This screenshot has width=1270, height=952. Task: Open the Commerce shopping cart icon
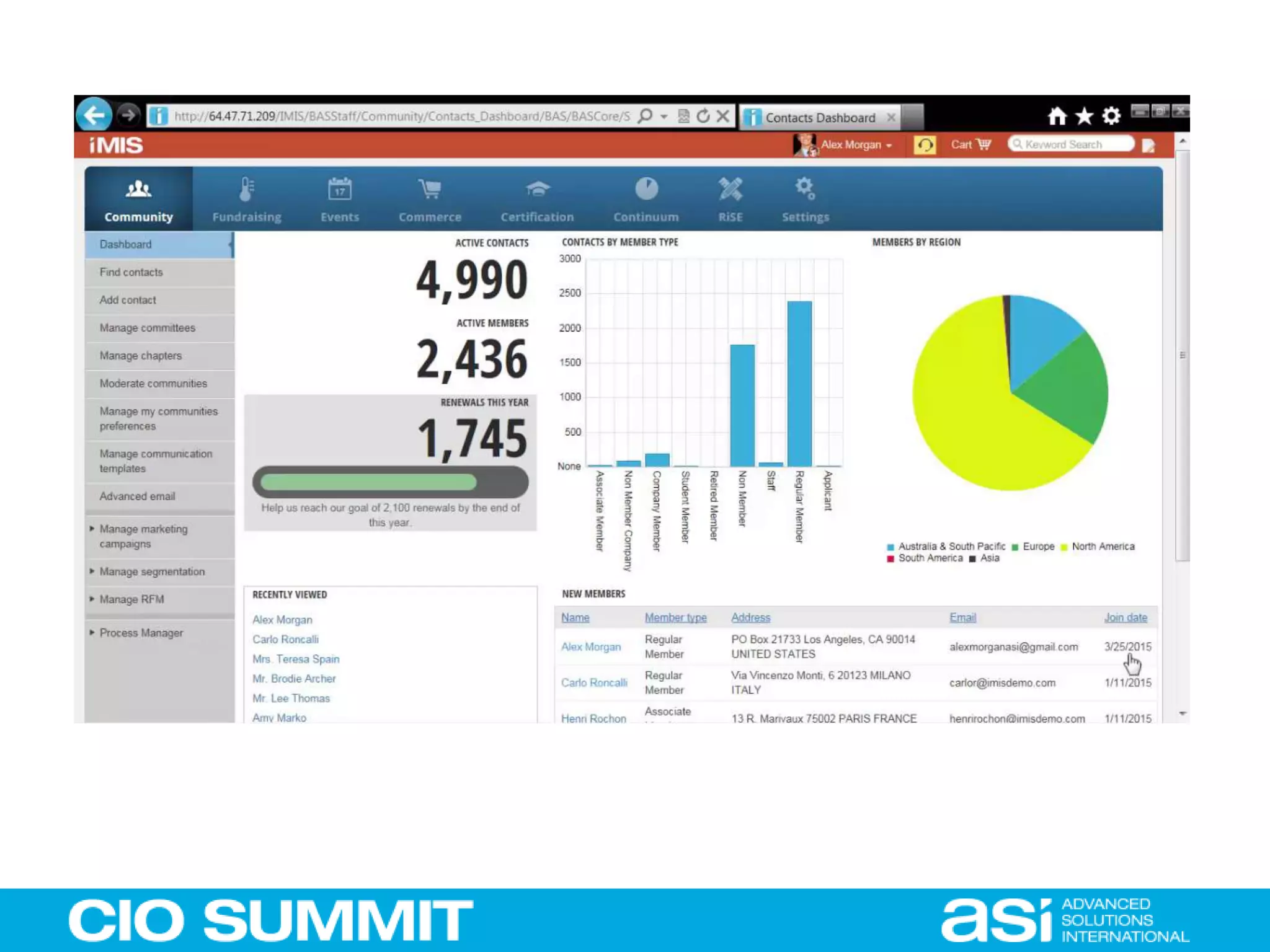point(429,190)
